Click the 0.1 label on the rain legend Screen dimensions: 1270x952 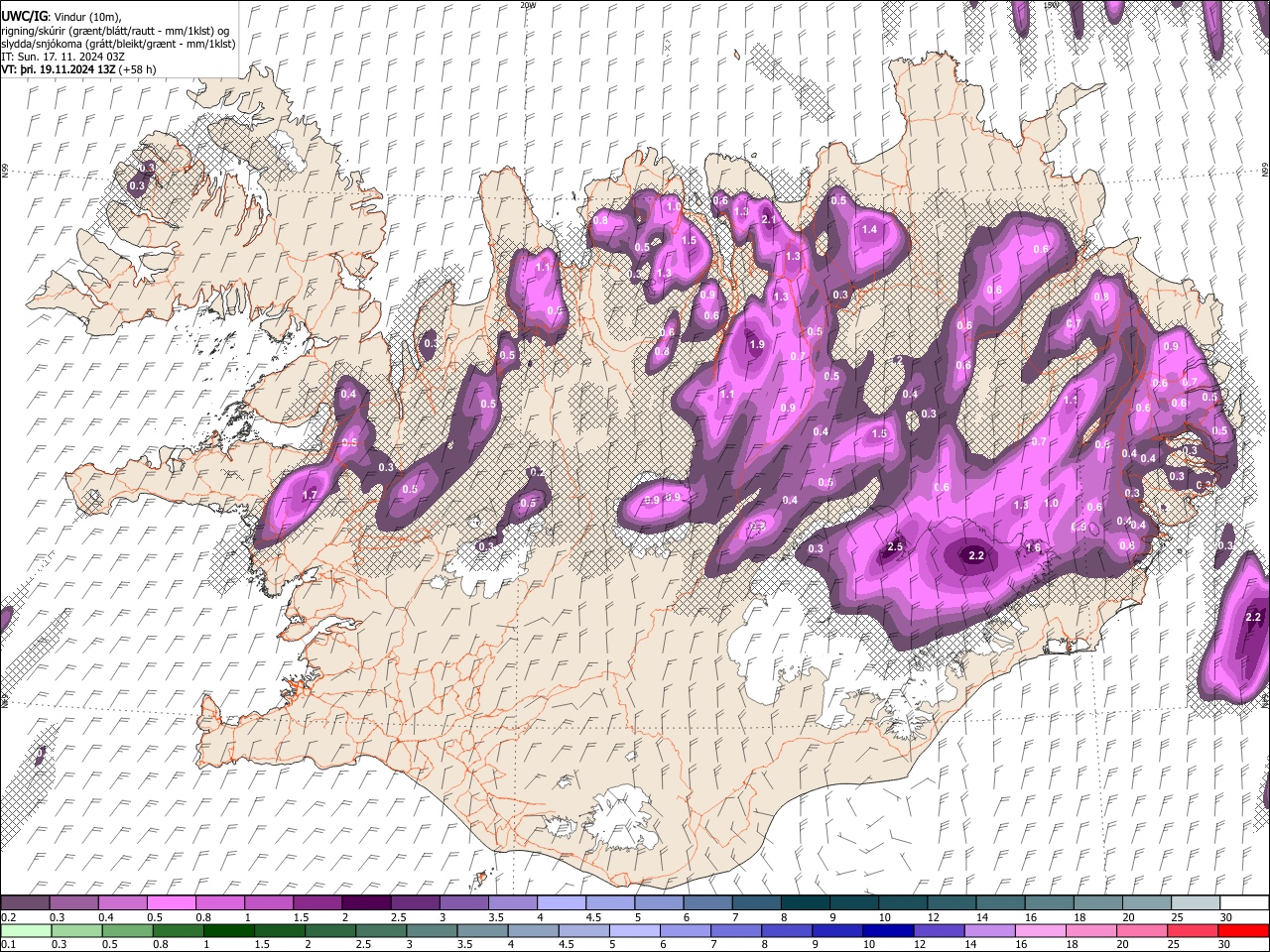coord(8,944)
